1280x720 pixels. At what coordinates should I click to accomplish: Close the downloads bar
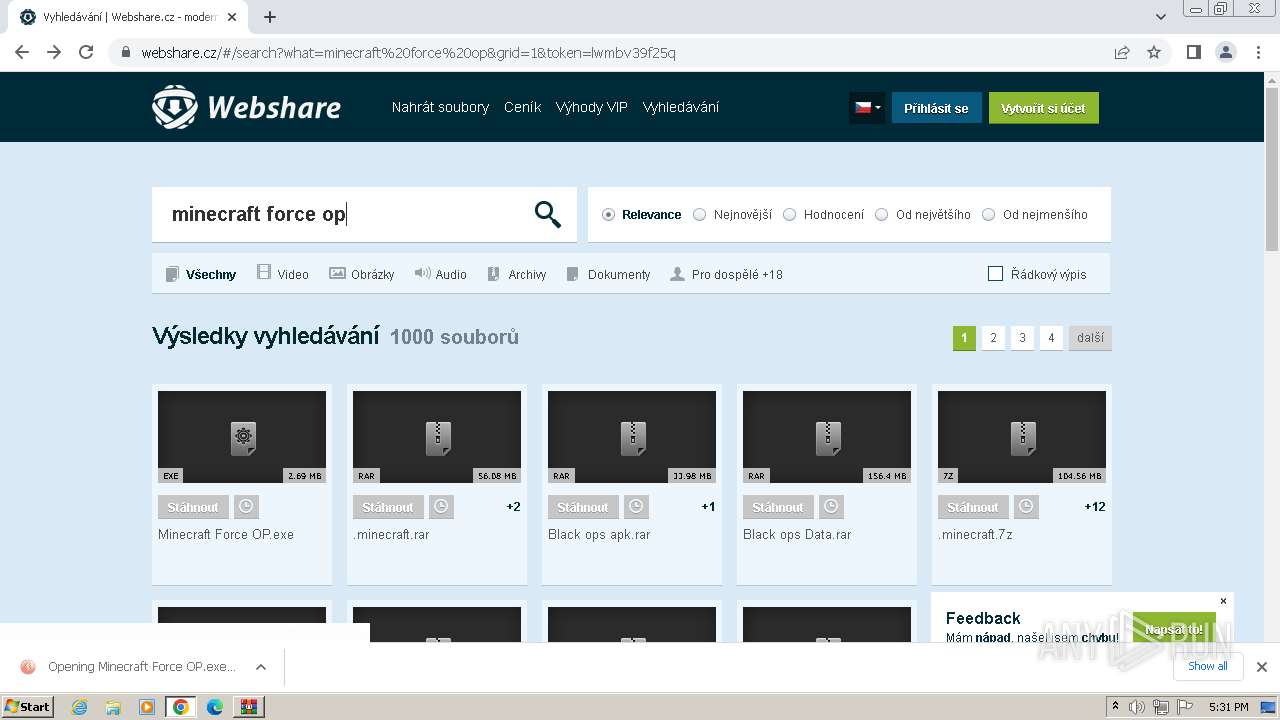[1262, 667]
